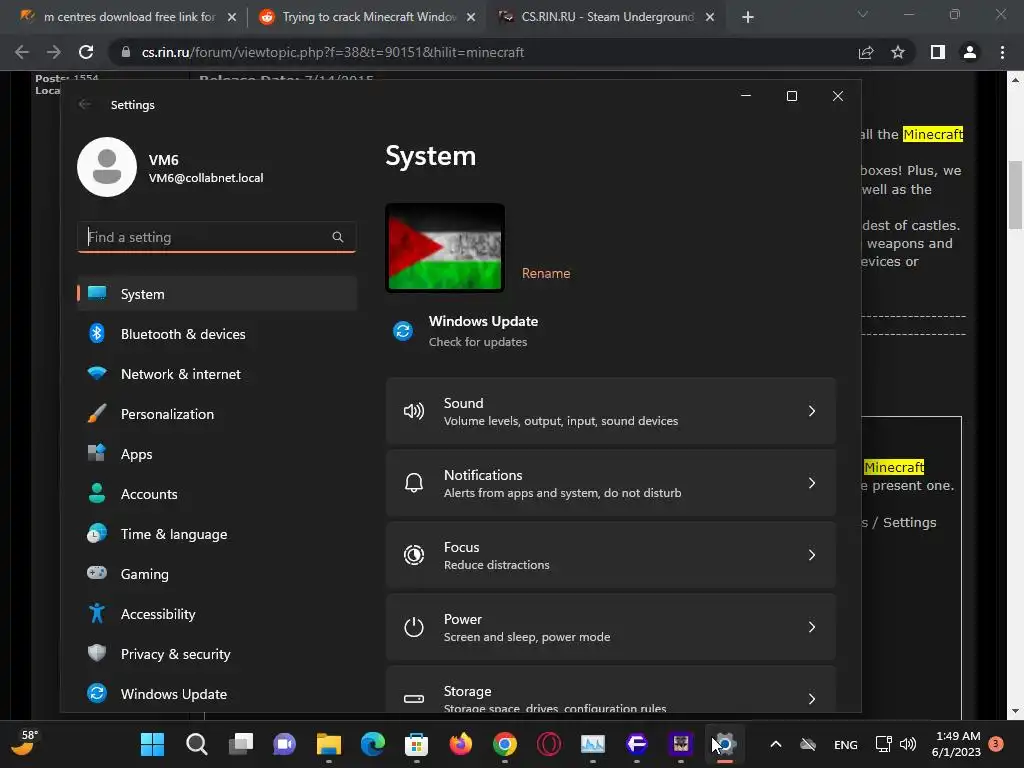Expand the Power row chevron
The image size is (1024, 768).
point(812,627)
